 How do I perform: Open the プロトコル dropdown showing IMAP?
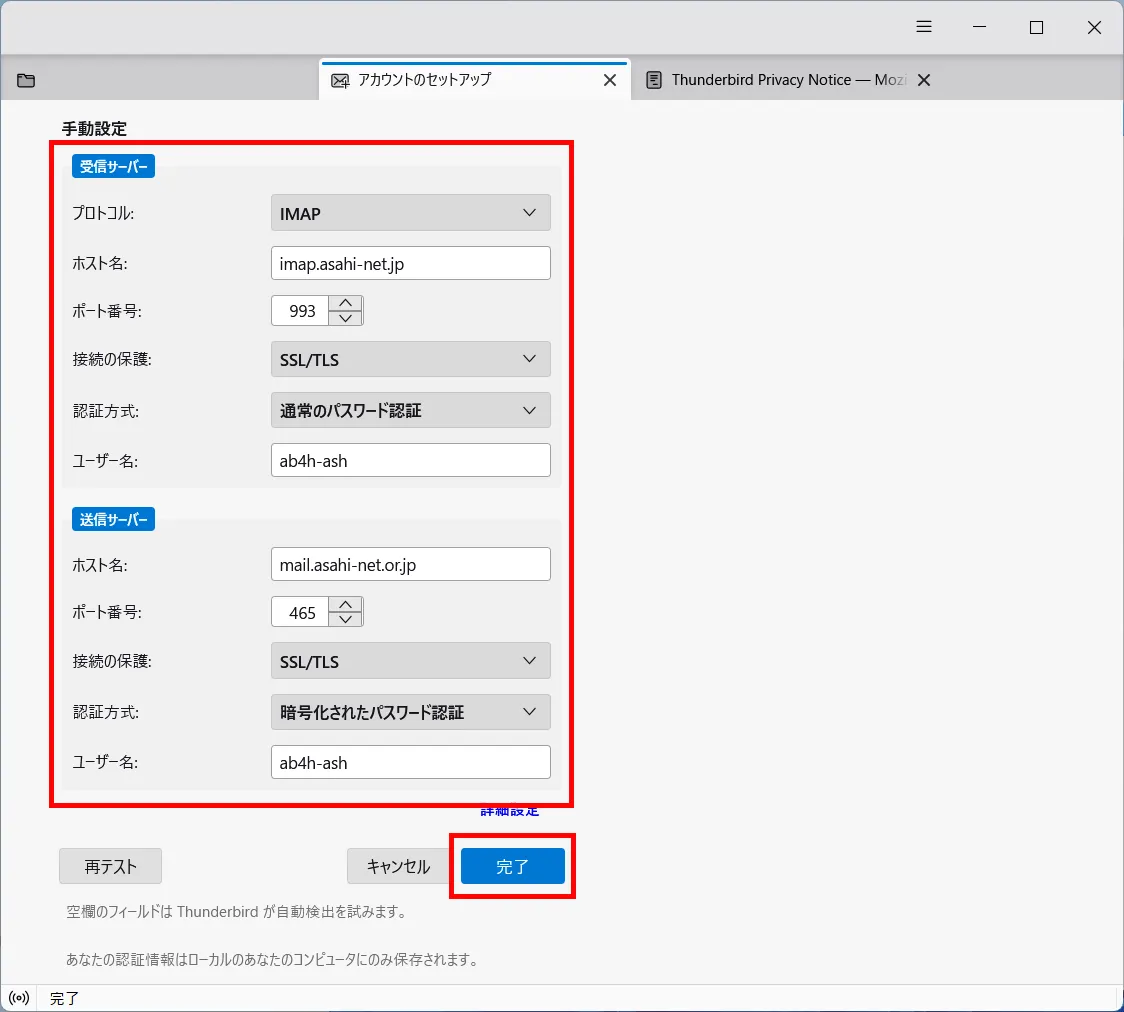(x=410, y=212)
